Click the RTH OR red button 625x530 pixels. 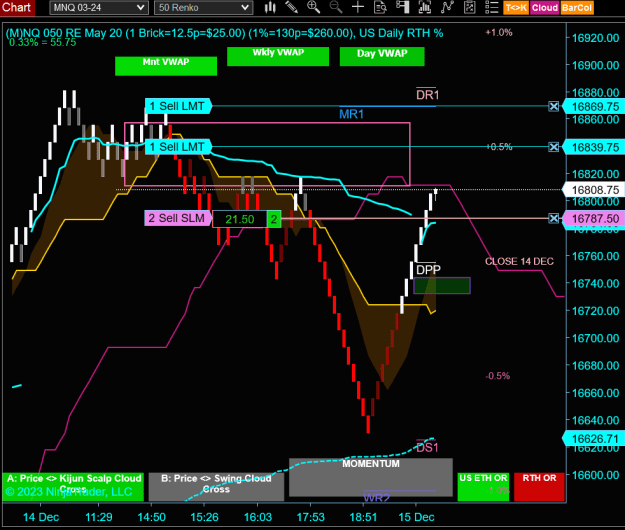point(539,487)
